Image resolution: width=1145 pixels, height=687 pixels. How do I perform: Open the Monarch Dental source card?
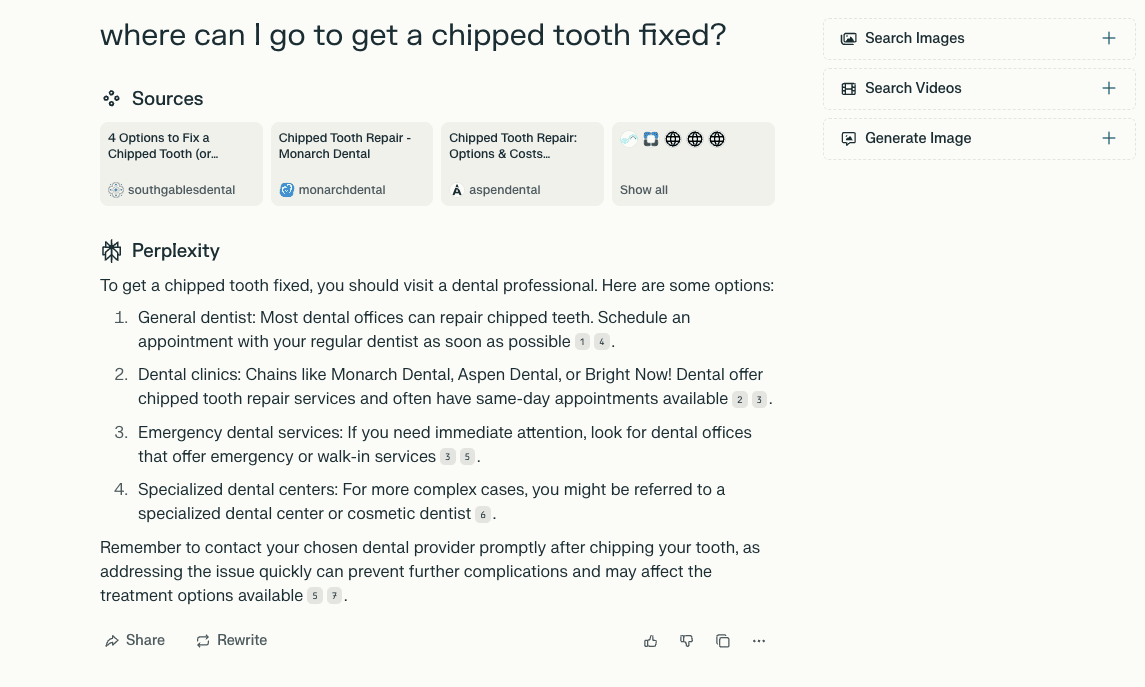pos(352,164)
